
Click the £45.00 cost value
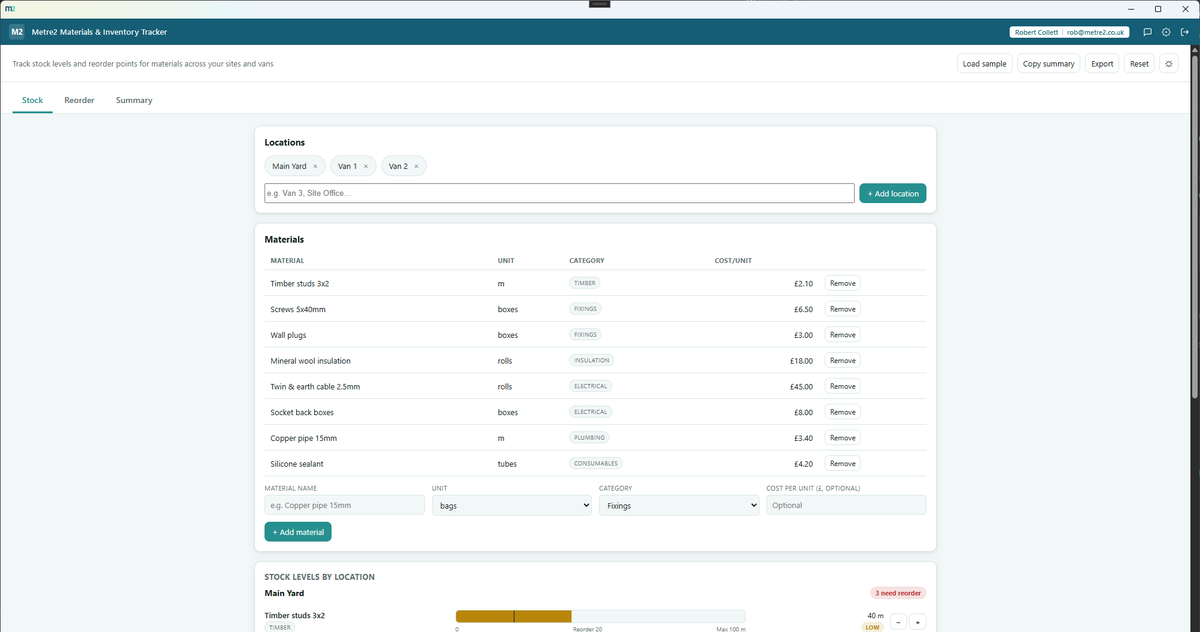(801, 386)
